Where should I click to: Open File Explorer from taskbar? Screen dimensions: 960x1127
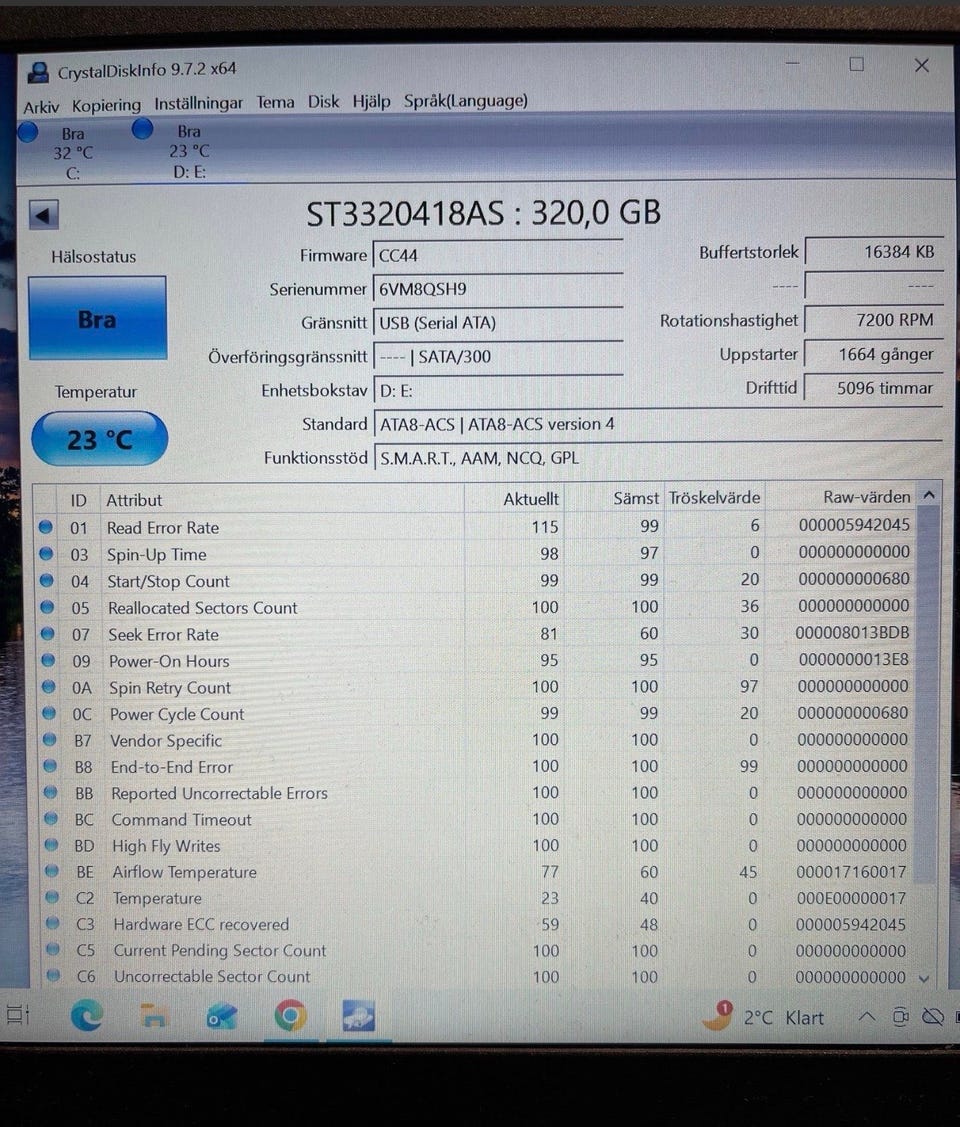153,1016
